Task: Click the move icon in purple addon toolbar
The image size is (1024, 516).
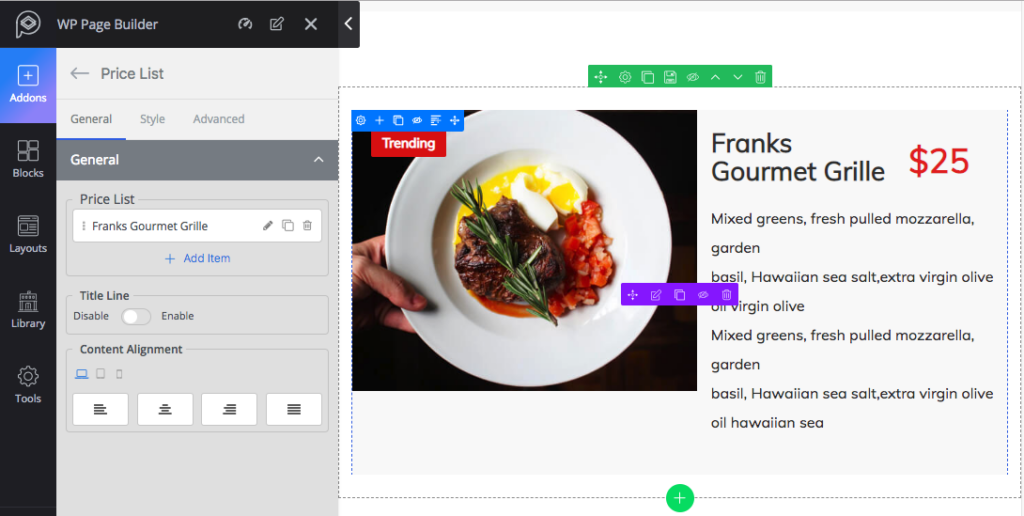Action: [633, 295]
